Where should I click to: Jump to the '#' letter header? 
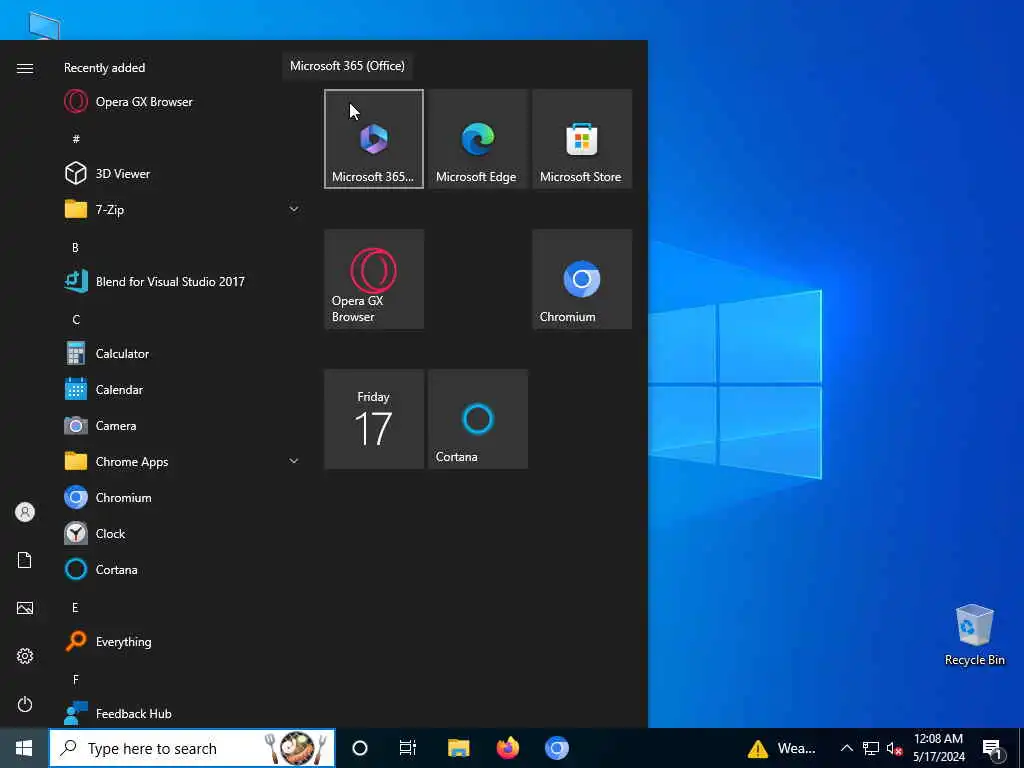76,139
